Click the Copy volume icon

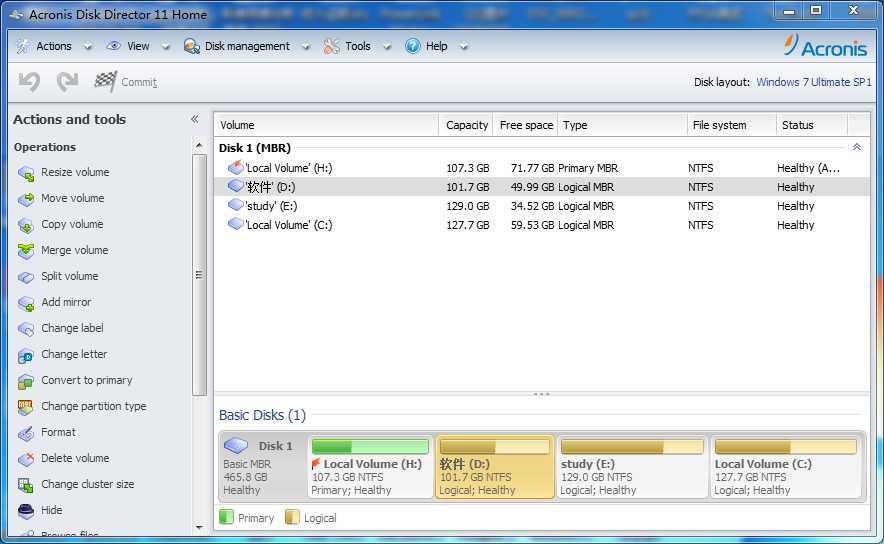coord(26,225)
